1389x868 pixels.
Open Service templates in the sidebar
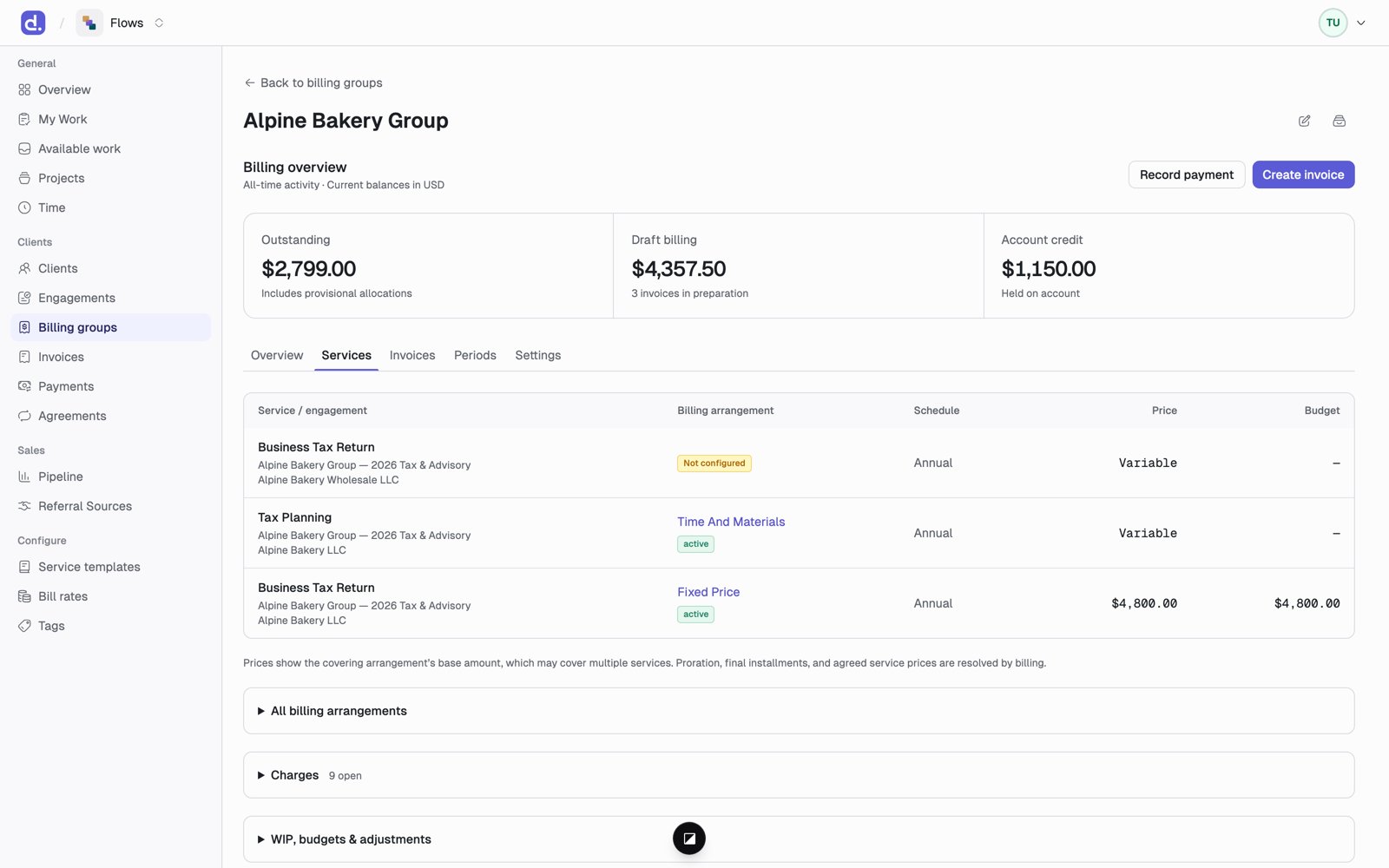110,567
